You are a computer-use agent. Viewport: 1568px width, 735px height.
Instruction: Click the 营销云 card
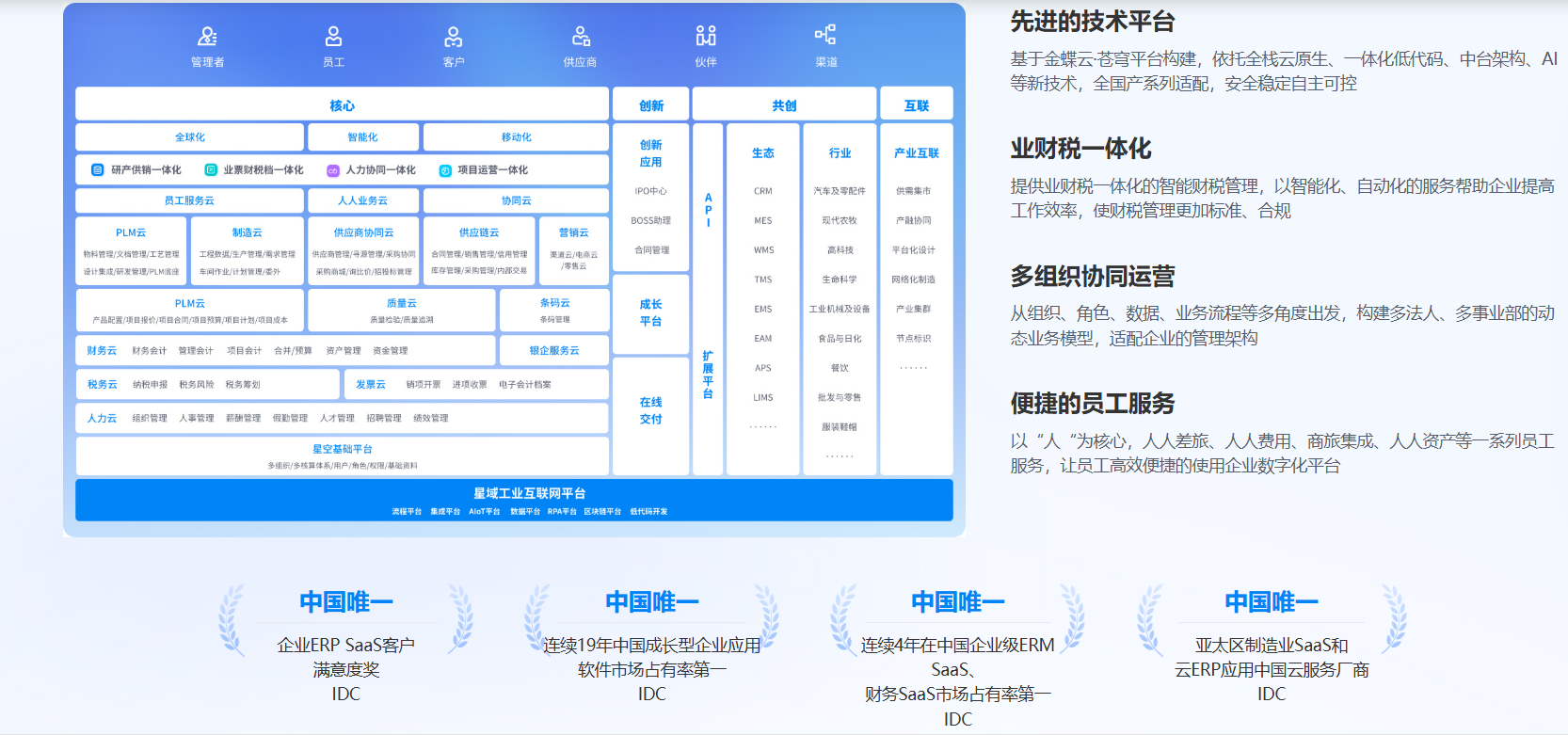click(x=573, y=250)
